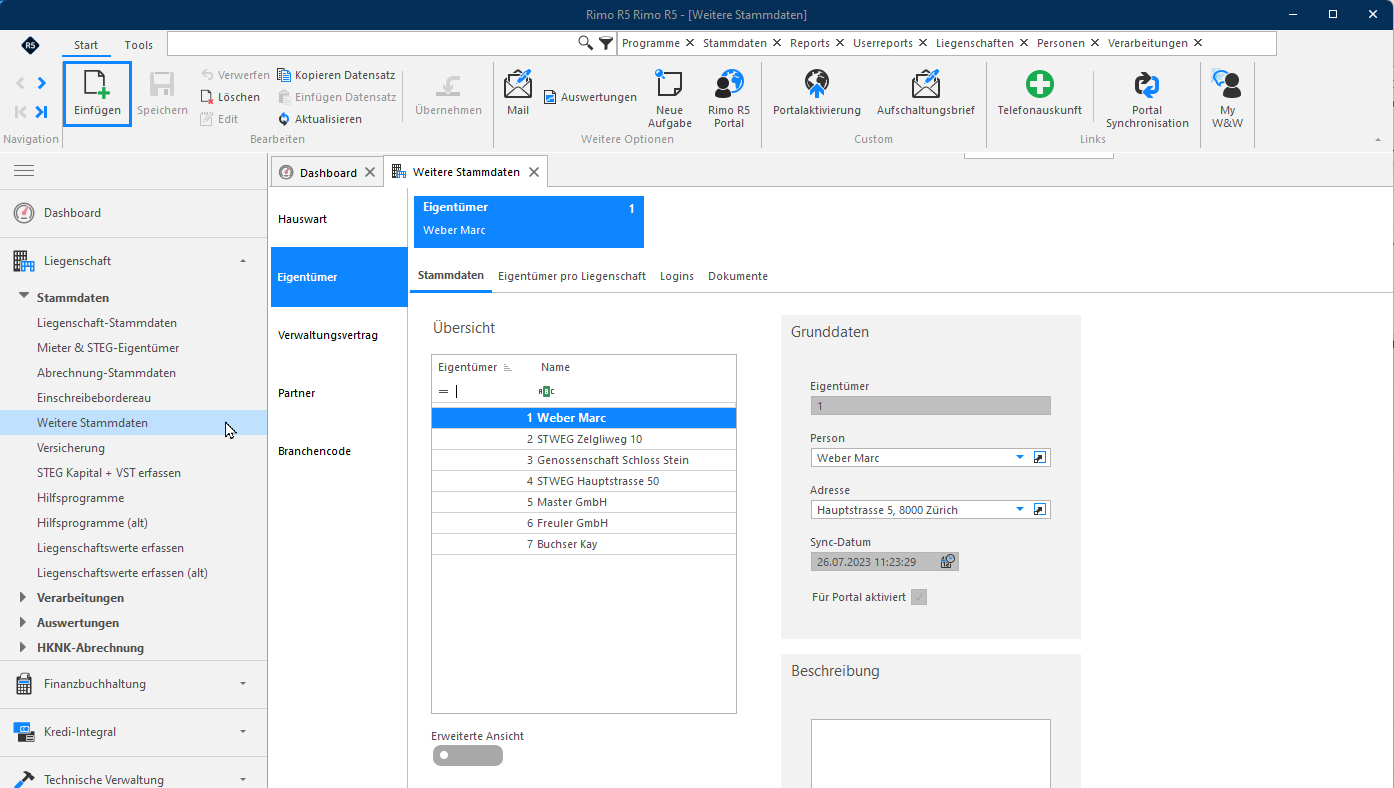Image resolution: width=1394 pixels, height=788 pixels.
Task: Toggle the hamburger sidebar menu
Action: (24, 171)
